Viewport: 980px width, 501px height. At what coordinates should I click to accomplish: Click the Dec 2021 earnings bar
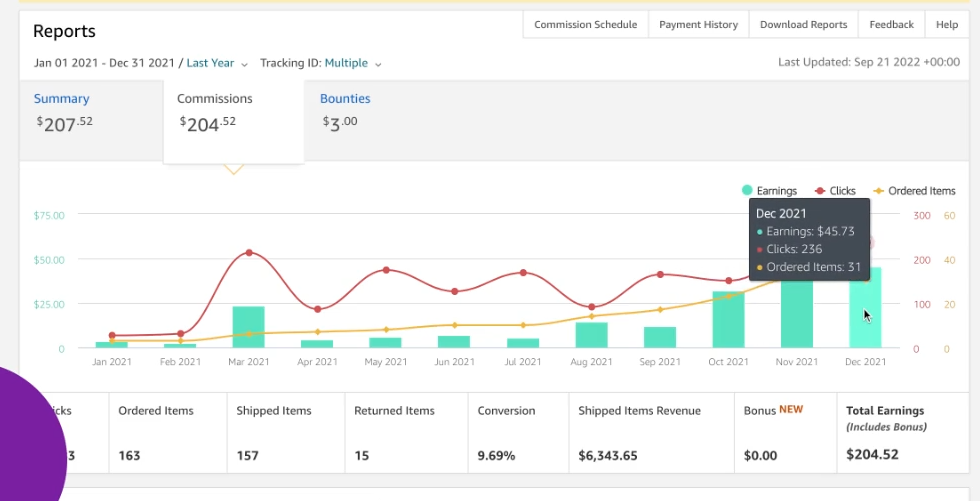point(865,308)
